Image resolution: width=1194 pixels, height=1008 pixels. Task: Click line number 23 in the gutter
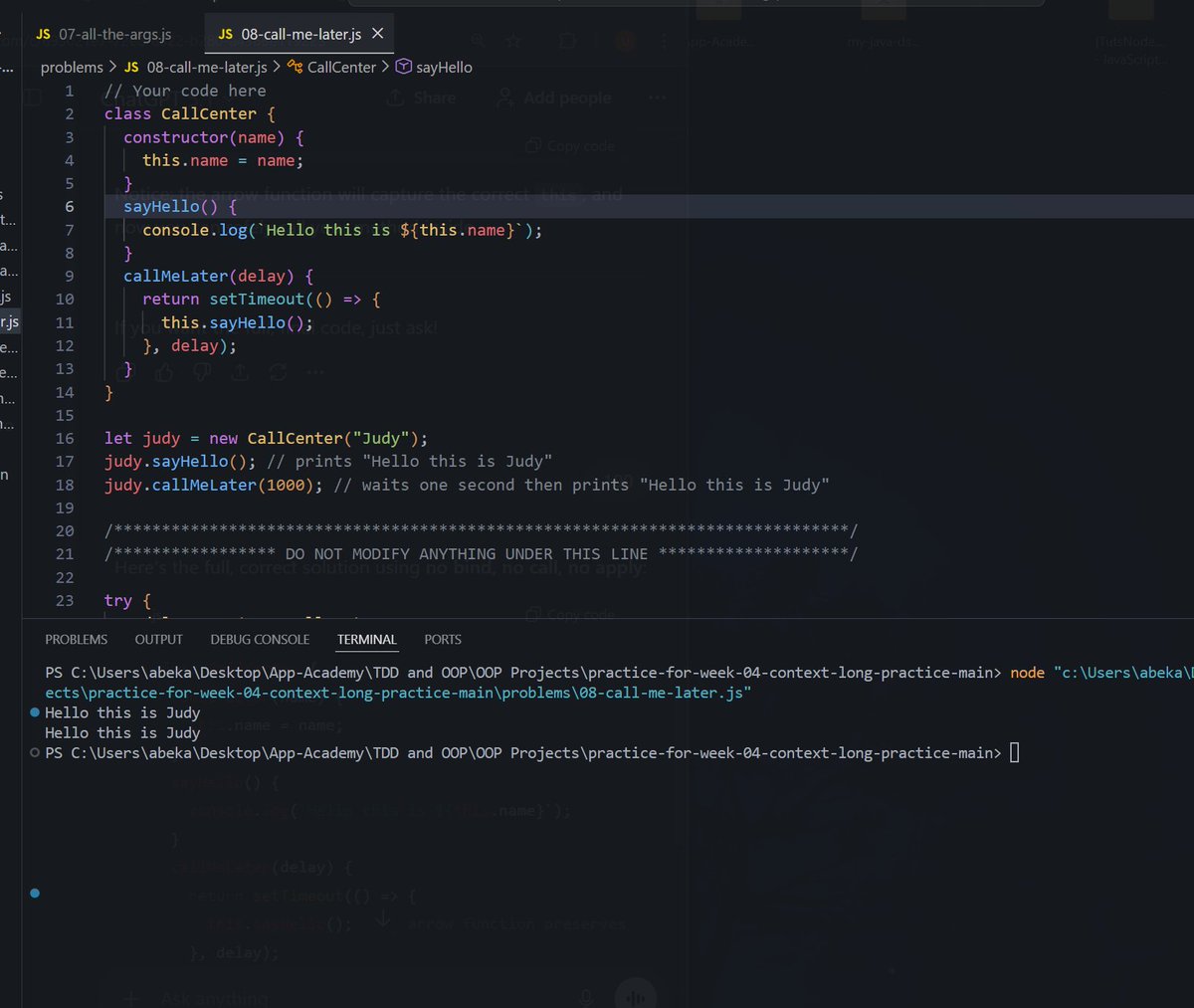point(65,600)
